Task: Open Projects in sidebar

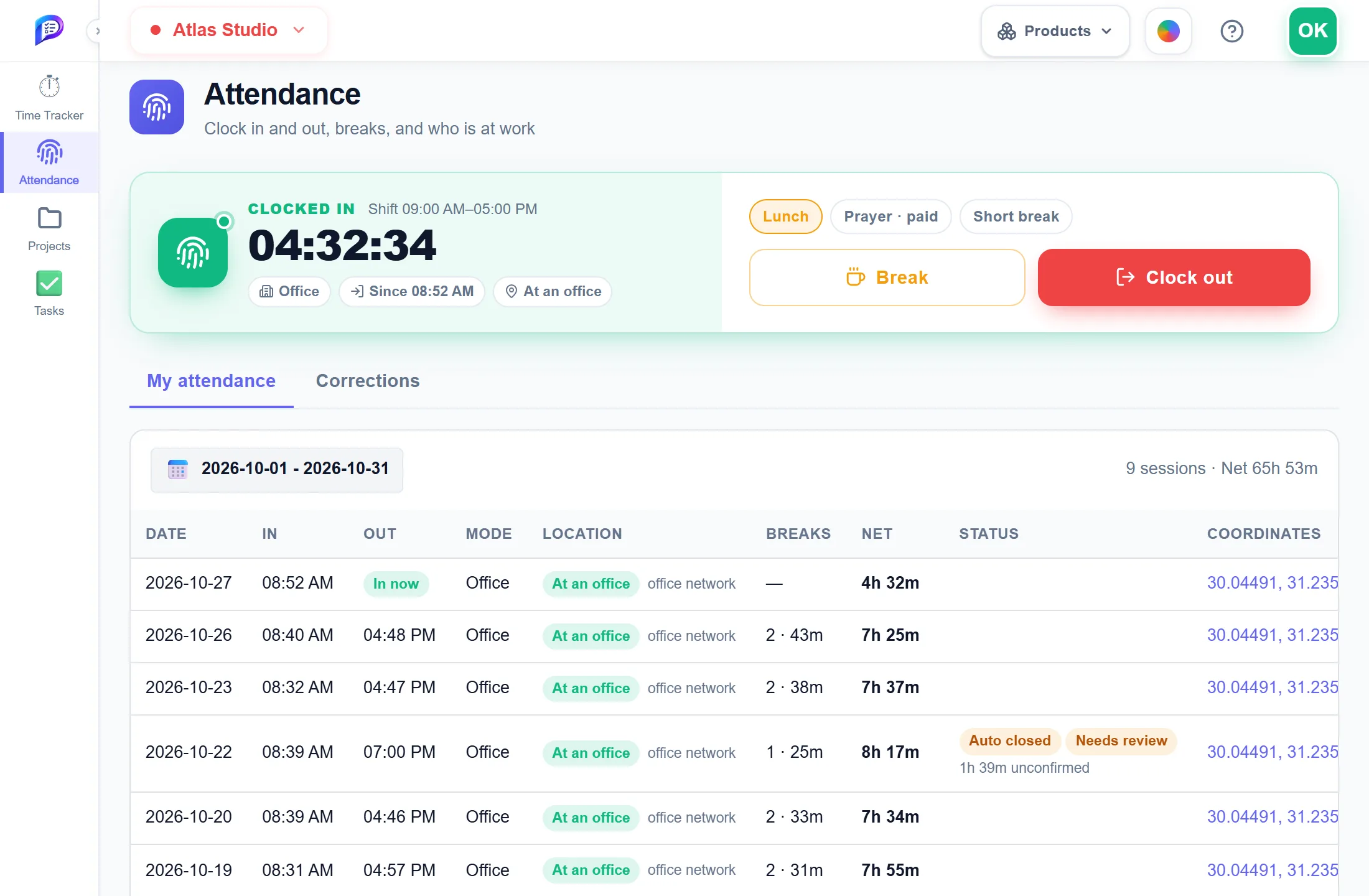Action: tap(49, 229)
